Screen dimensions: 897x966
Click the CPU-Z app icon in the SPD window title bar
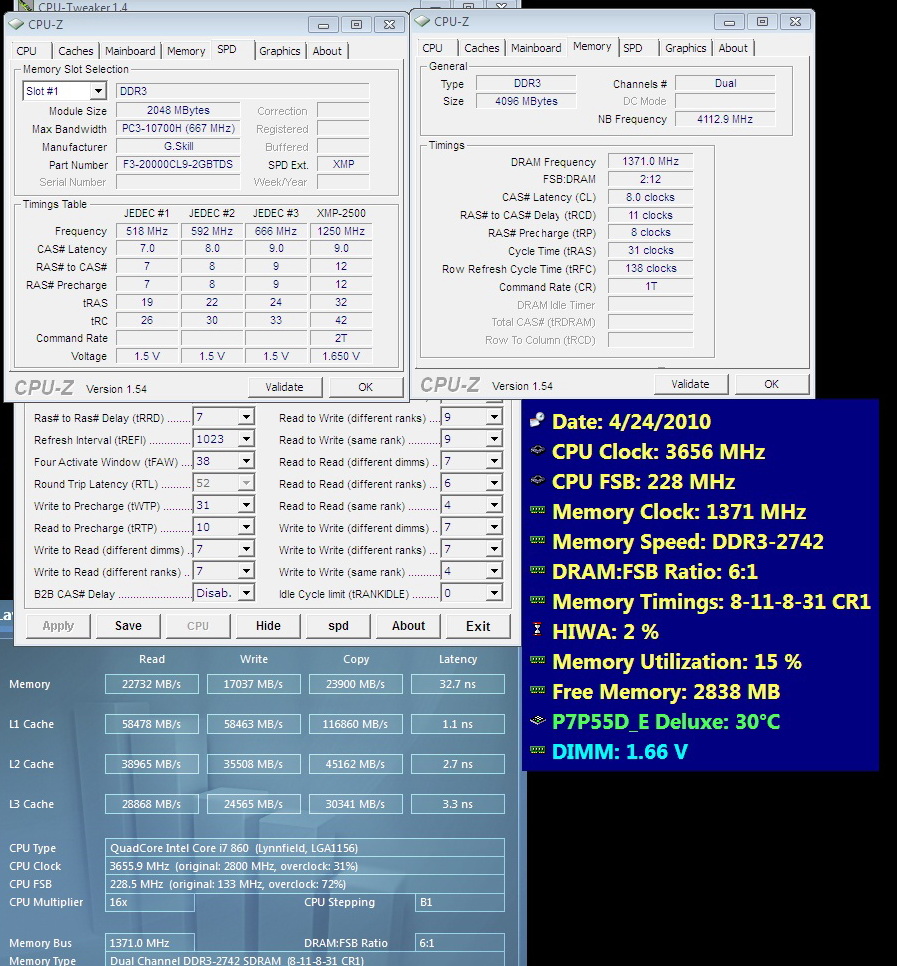[17, 24]
